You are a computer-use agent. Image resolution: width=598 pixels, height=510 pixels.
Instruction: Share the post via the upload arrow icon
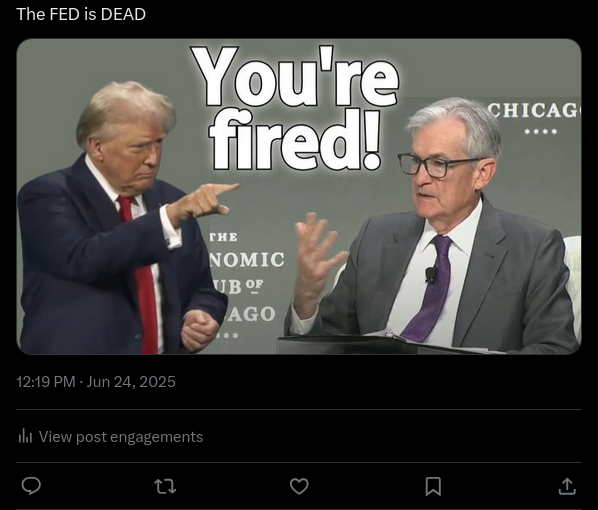pos(567,486)
